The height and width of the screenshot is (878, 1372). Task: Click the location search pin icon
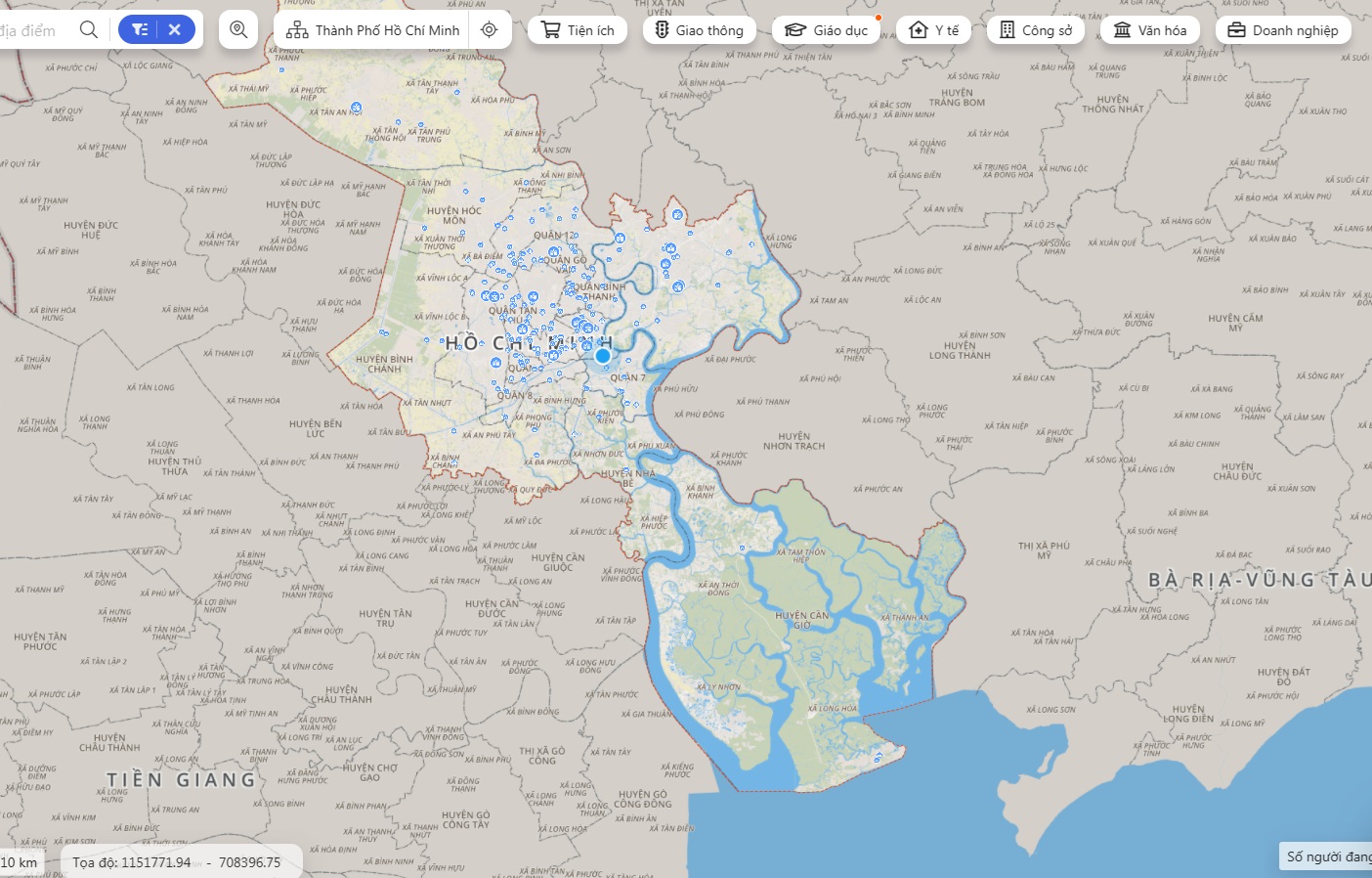(238, 29)
